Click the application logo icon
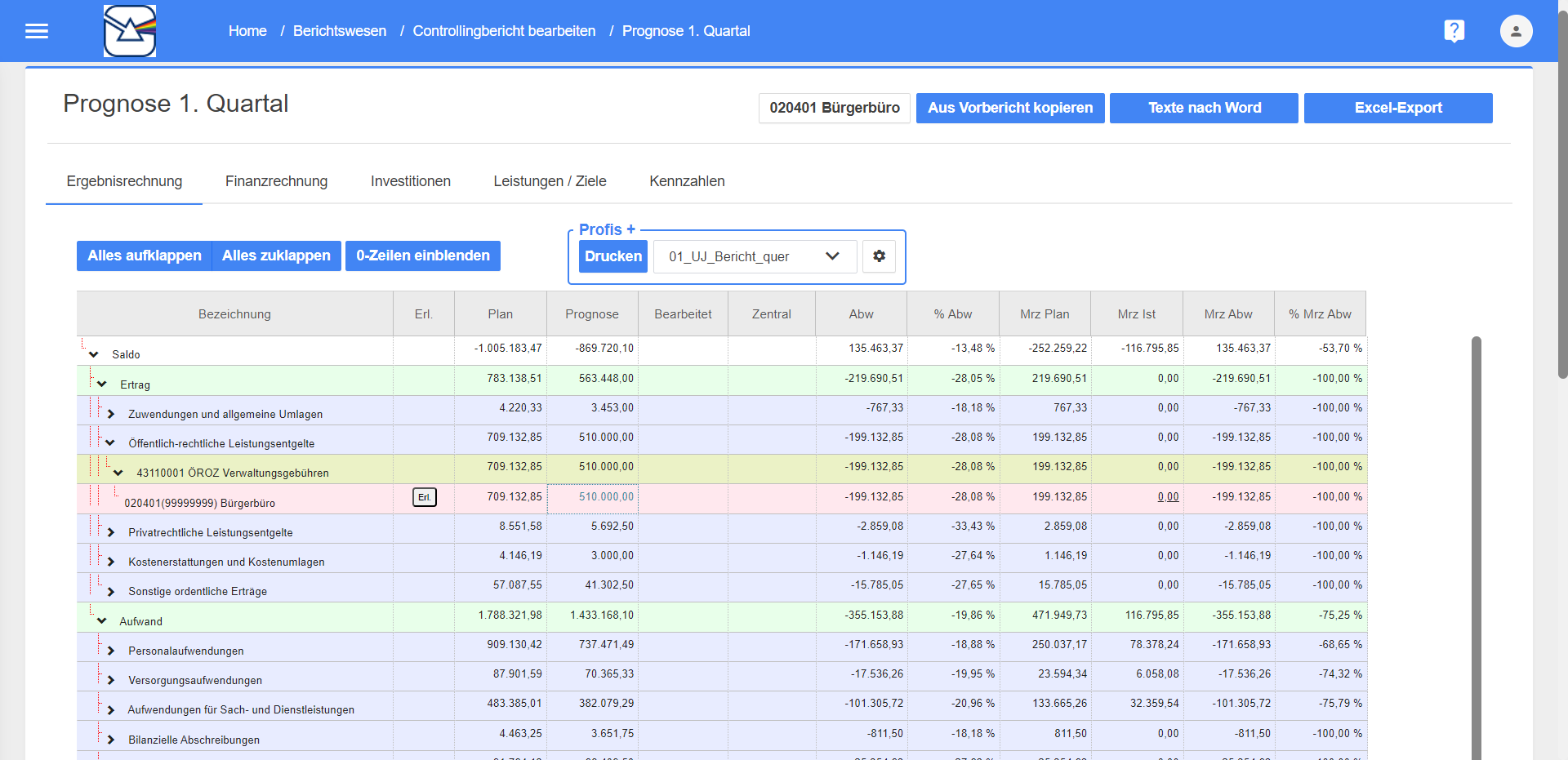Image resolution: width=1568 pixels, height=760 pixels. tap(130, 31)
